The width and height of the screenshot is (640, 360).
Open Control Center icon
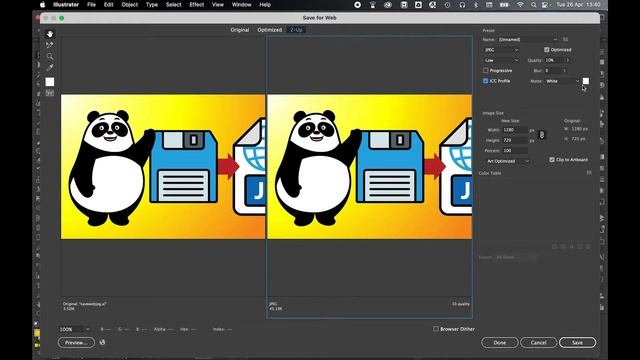[545, 5]
